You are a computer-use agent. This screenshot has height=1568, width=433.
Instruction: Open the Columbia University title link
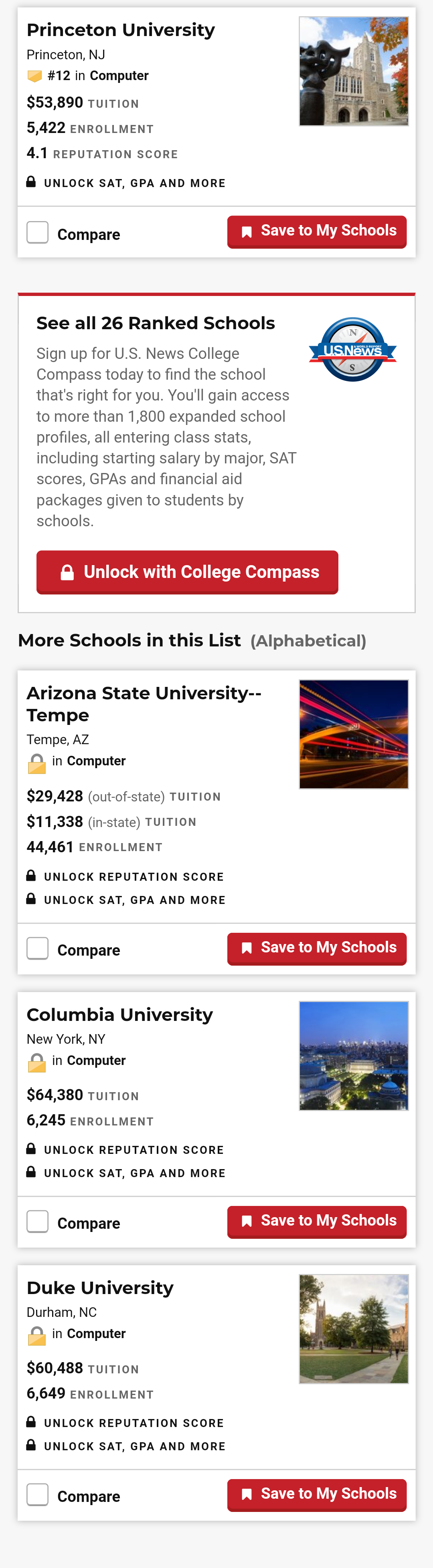(x=120, y=1015)
